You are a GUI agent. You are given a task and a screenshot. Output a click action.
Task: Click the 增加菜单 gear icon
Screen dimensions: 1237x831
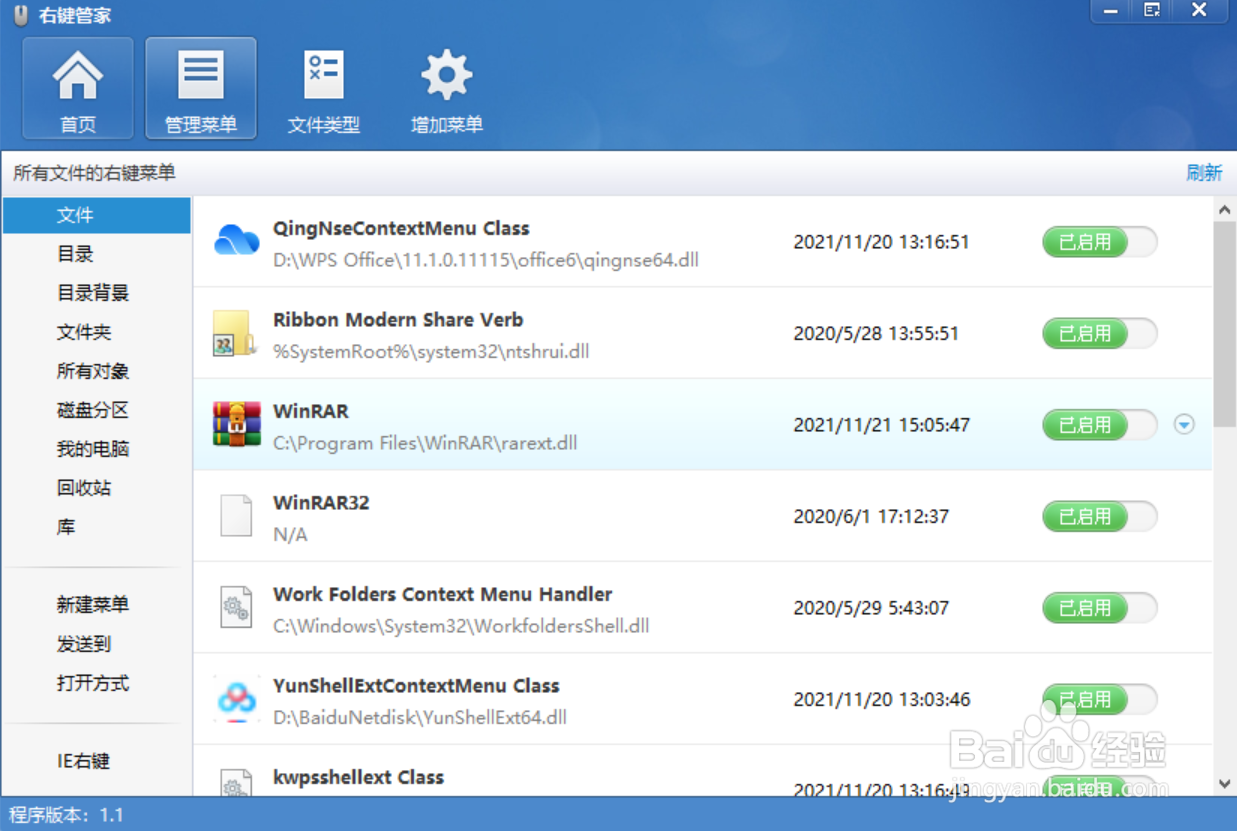click(x=447, y=88)
